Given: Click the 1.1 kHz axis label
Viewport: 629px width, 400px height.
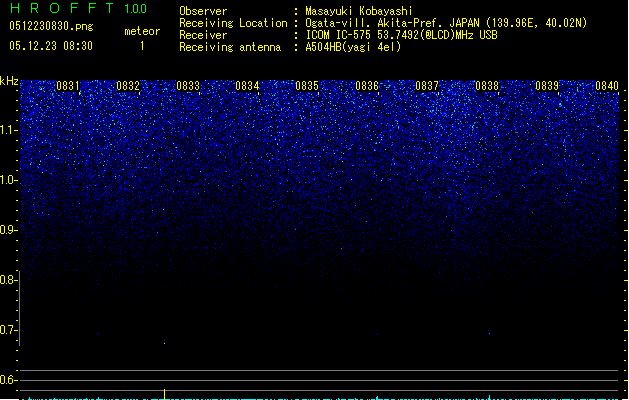Looking at the screenshot, I should tap(8, 130).
